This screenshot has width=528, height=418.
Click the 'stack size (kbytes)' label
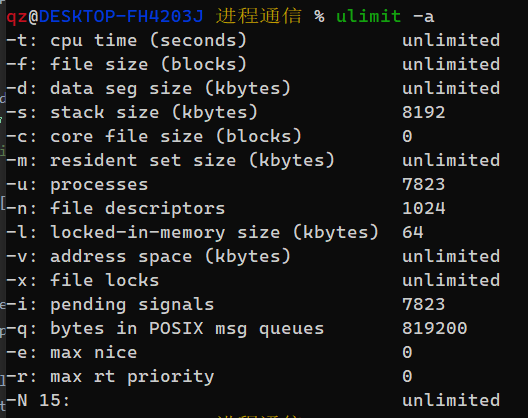[154, 112]
